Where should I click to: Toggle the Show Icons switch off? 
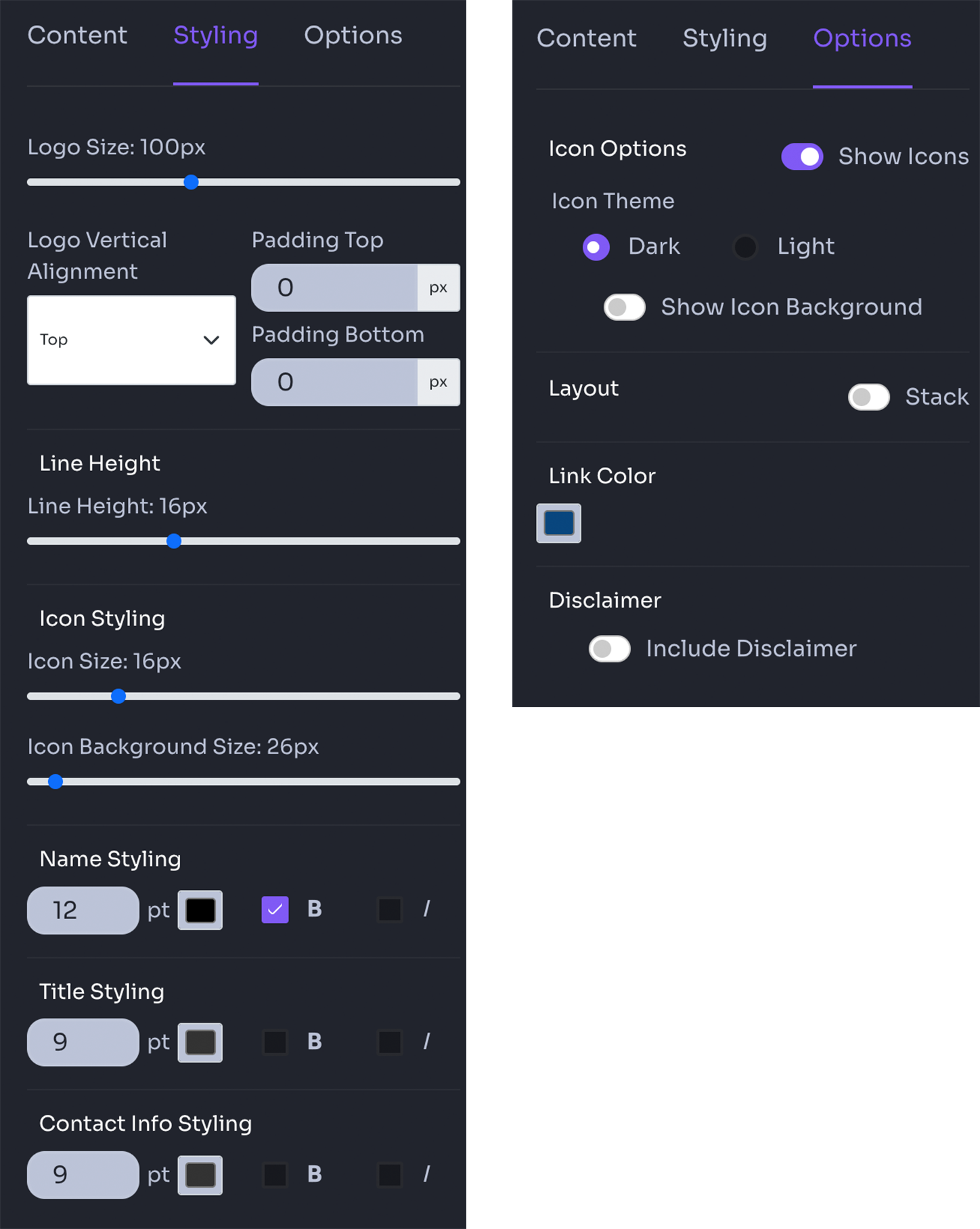click(802, 156)
